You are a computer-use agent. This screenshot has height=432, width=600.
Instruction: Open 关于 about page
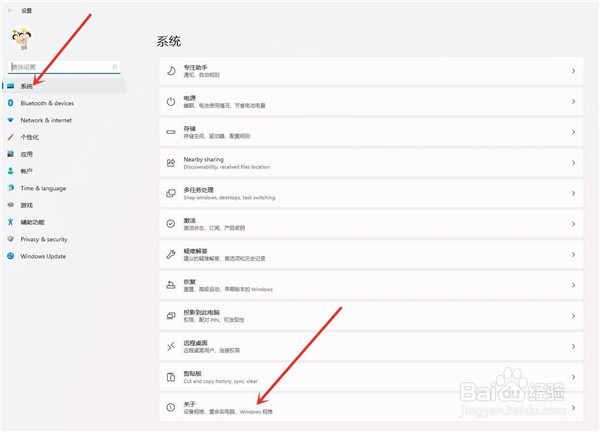pyautogui.click(x=371, y=408)
